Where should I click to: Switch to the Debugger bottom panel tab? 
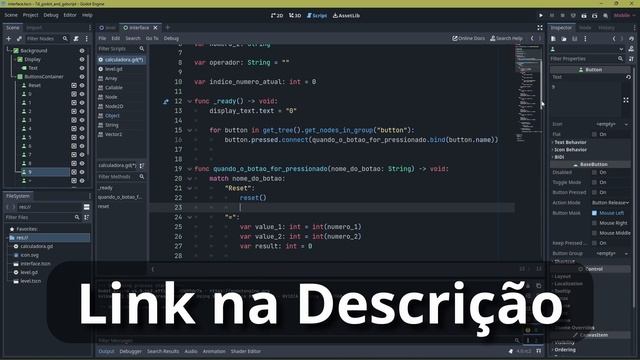(131, 351)
